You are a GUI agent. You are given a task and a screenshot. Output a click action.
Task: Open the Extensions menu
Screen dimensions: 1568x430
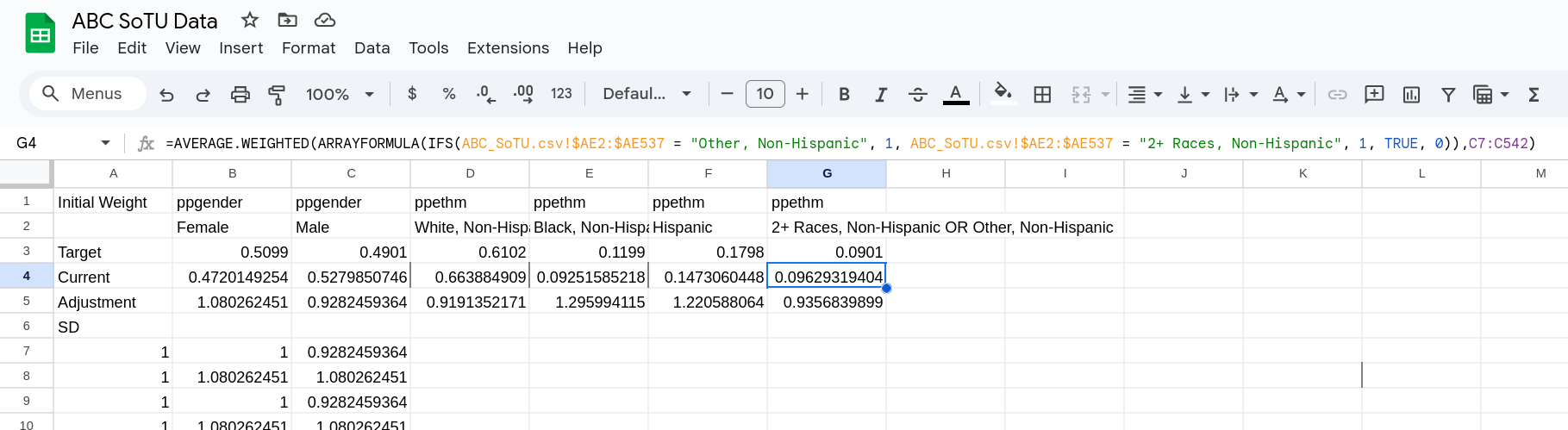508,48
